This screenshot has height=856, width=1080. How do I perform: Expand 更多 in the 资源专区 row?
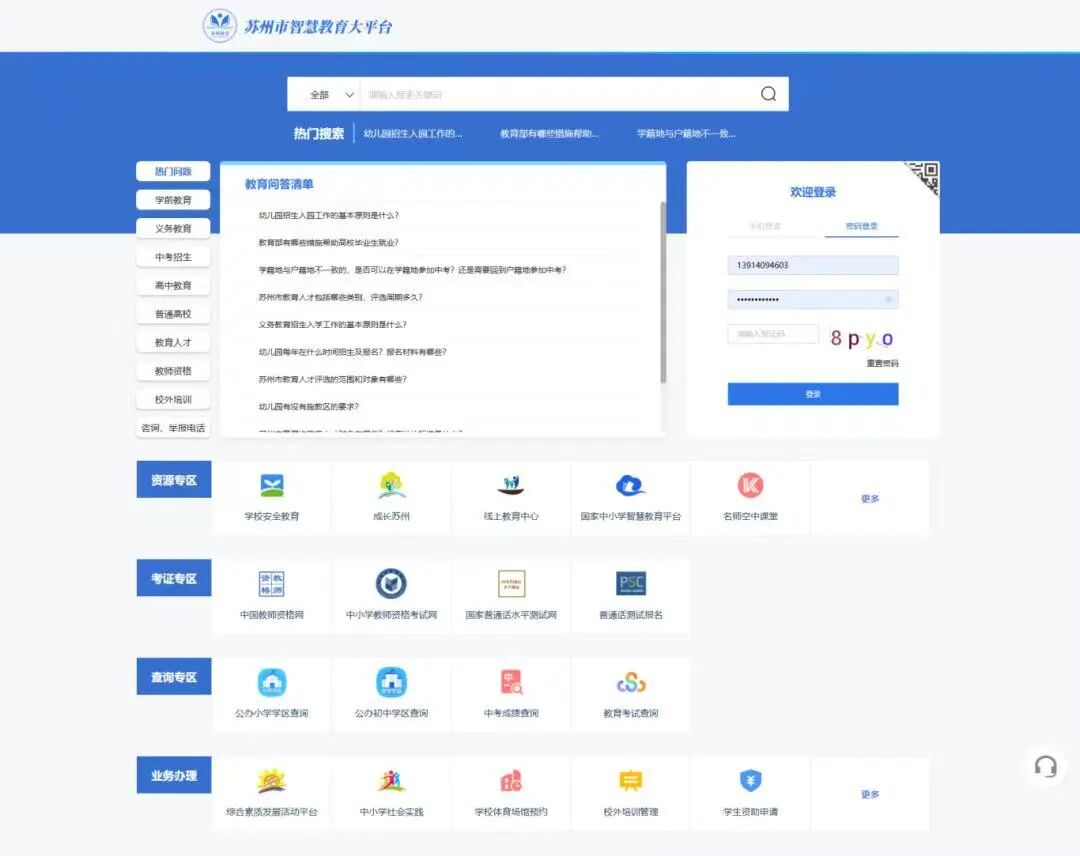tap(870, 499)
